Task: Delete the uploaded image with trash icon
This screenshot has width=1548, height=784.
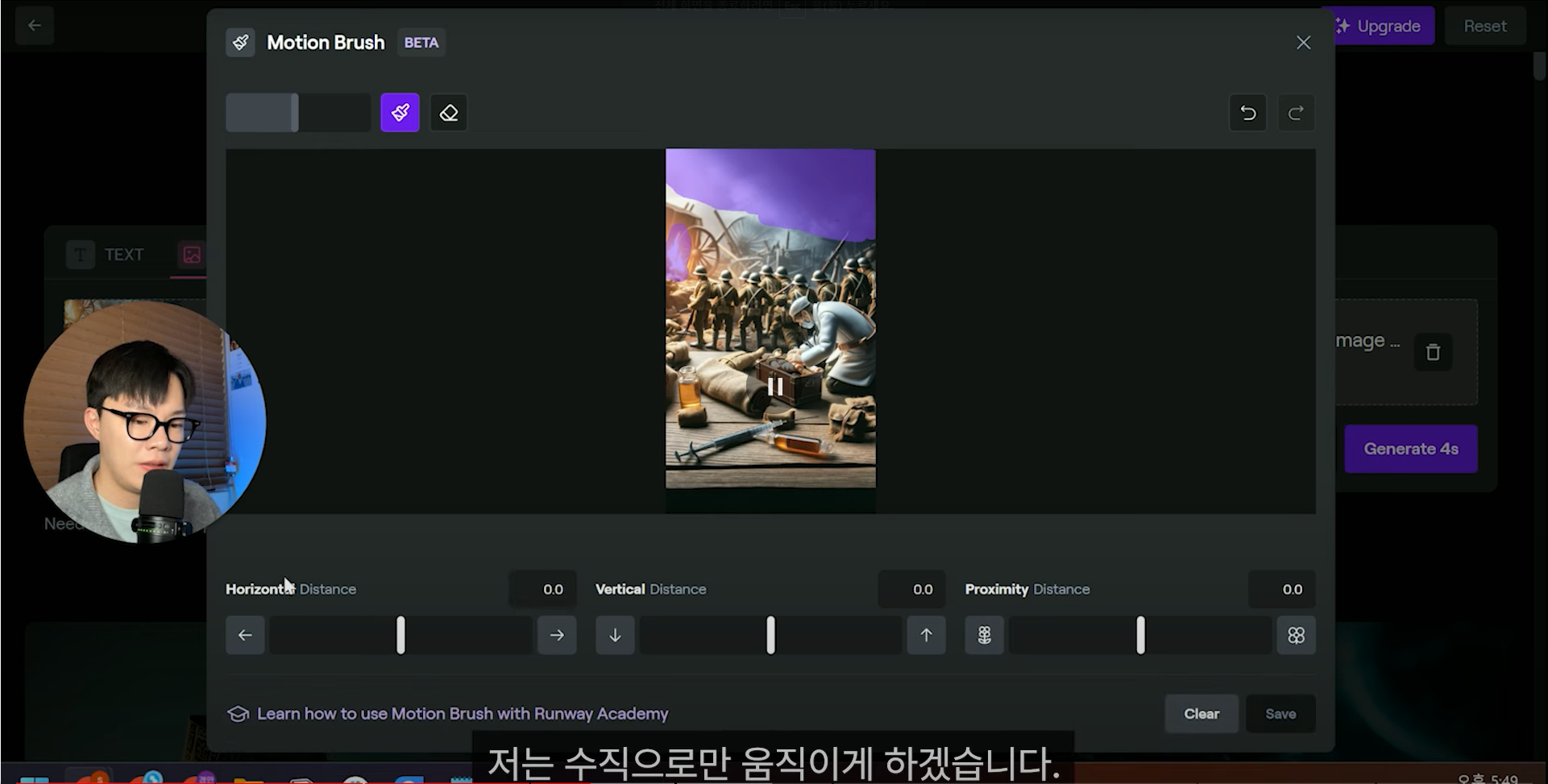Action: click(1433, 352)
